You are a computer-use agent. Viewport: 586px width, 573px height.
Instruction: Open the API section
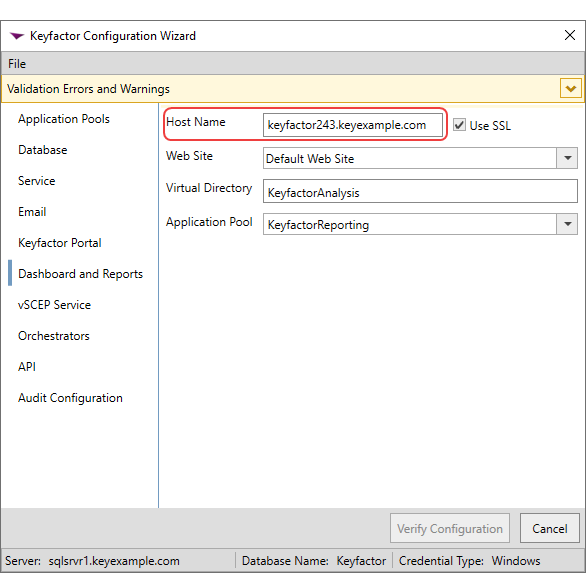coord(27,367)
